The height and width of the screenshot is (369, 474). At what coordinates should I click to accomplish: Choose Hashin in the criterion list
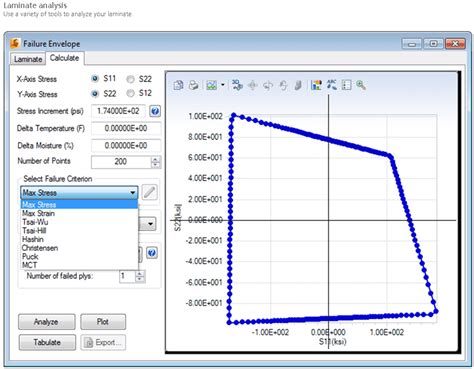[79, 239]
